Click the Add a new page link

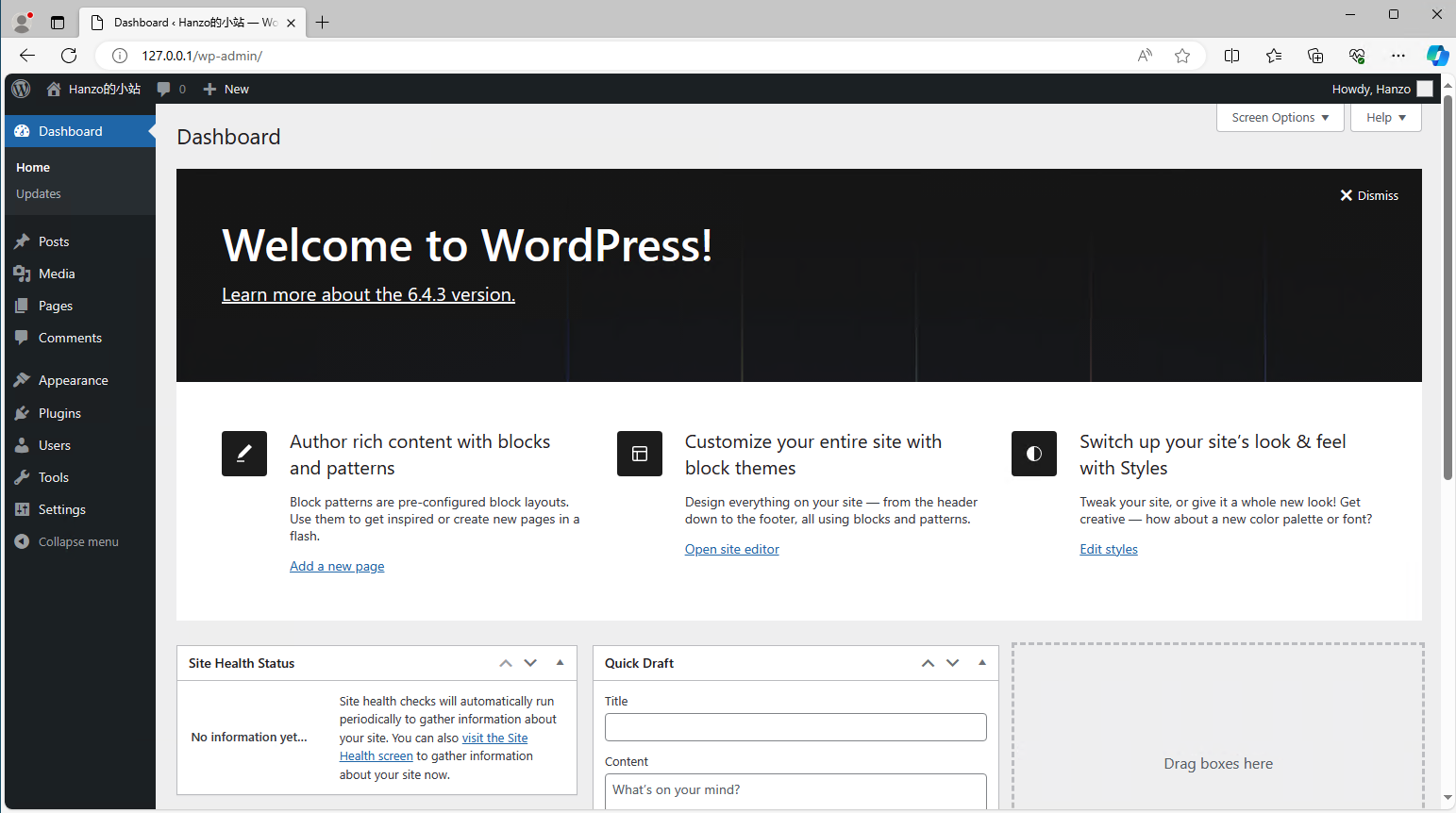pyautogui.click(x=337, y=566)
